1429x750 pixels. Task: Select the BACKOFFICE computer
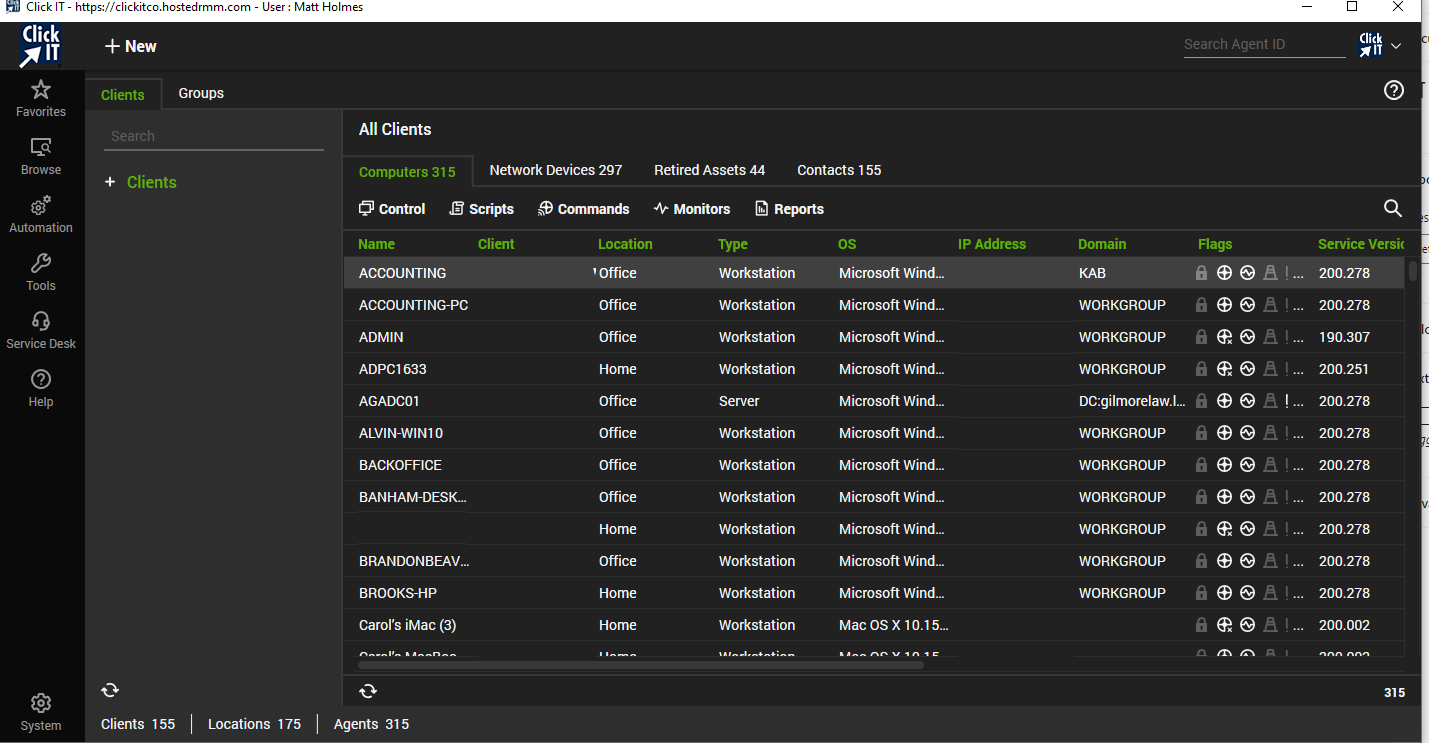tap(874, 465)
